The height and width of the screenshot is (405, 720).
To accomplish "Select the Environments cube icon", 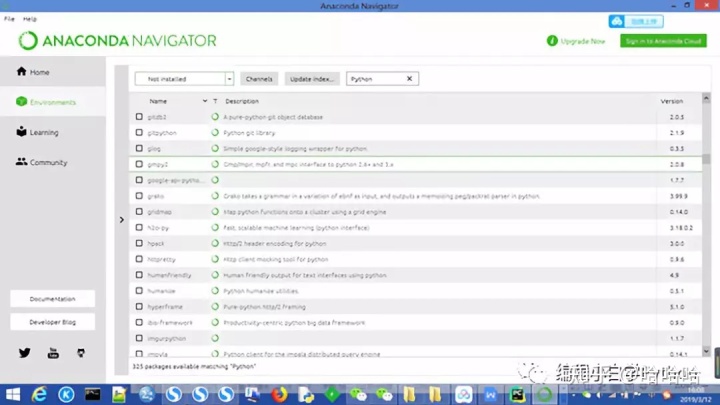I will [x=21, y=101].
